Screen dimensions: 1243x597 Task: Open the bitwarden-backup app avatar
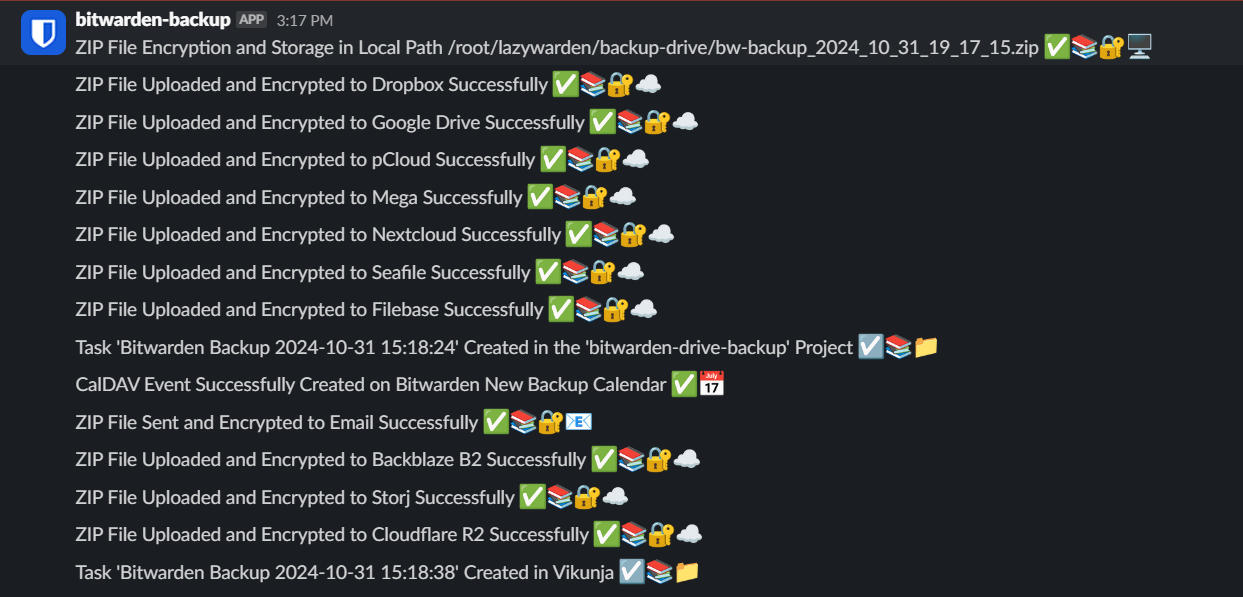[x=43, y=32]
